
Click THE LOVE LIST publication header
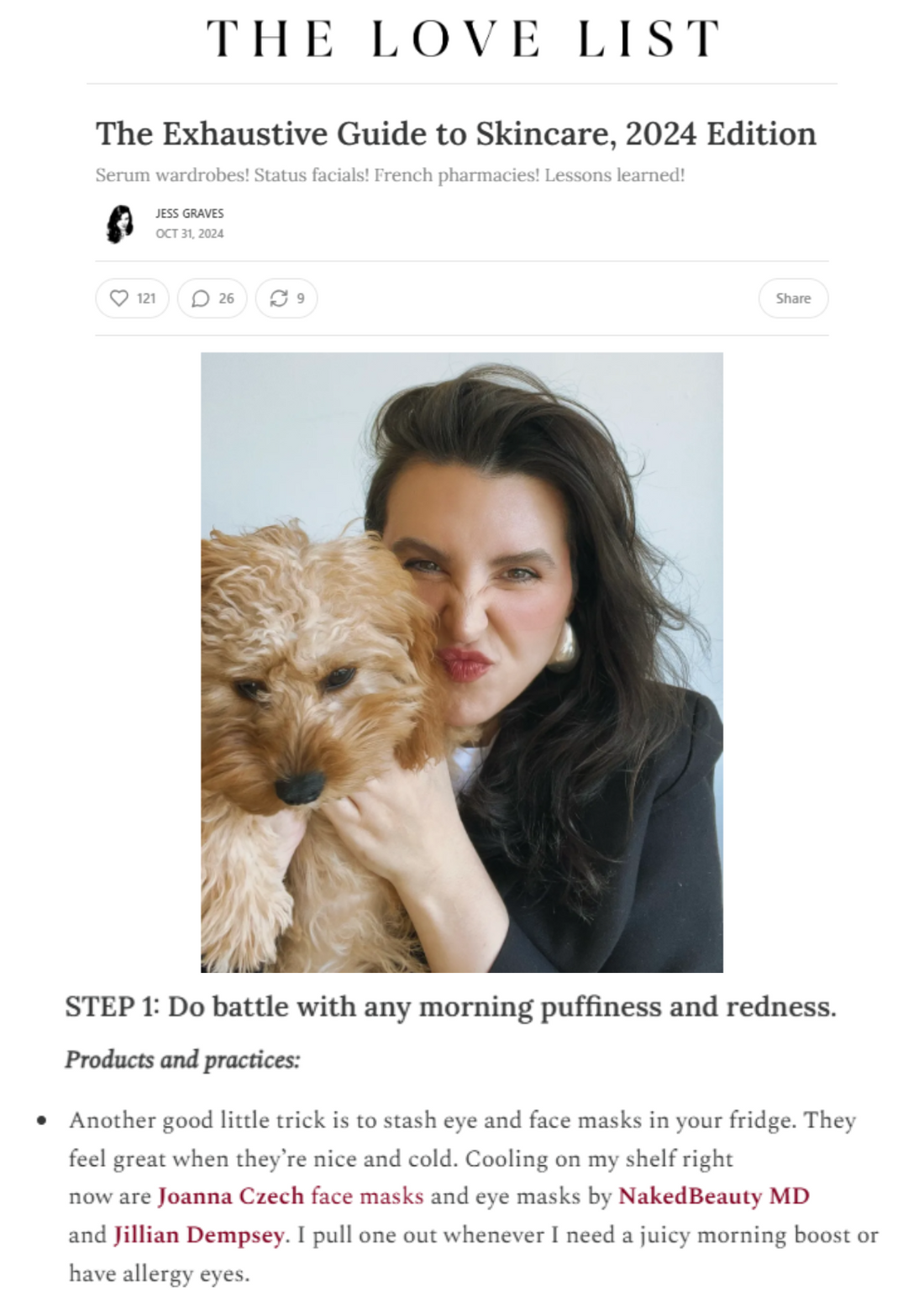463,39
